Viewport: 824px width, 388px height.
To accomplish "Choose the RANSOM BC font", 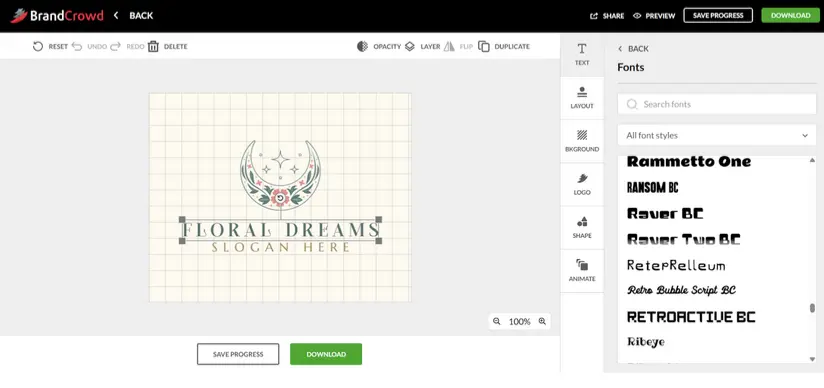I will coord(653,187).
